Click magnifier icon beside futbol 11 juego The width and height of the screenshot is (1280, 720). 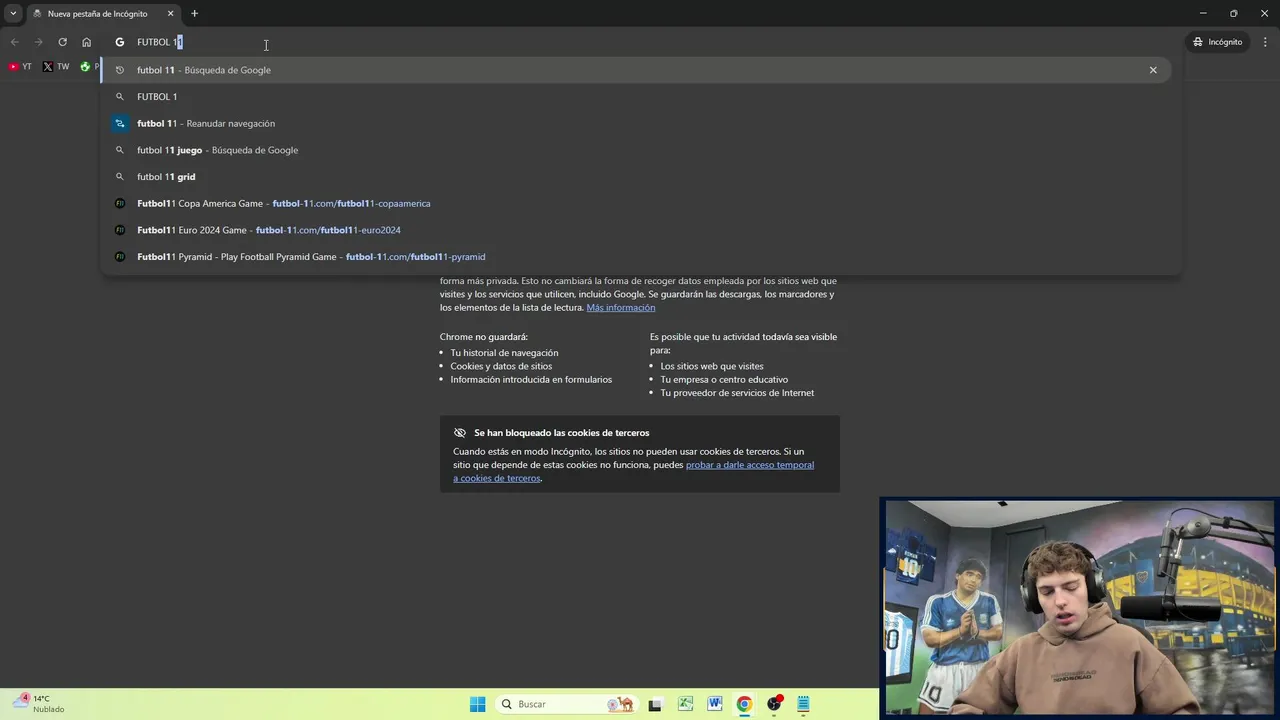(x=120, y=150)
